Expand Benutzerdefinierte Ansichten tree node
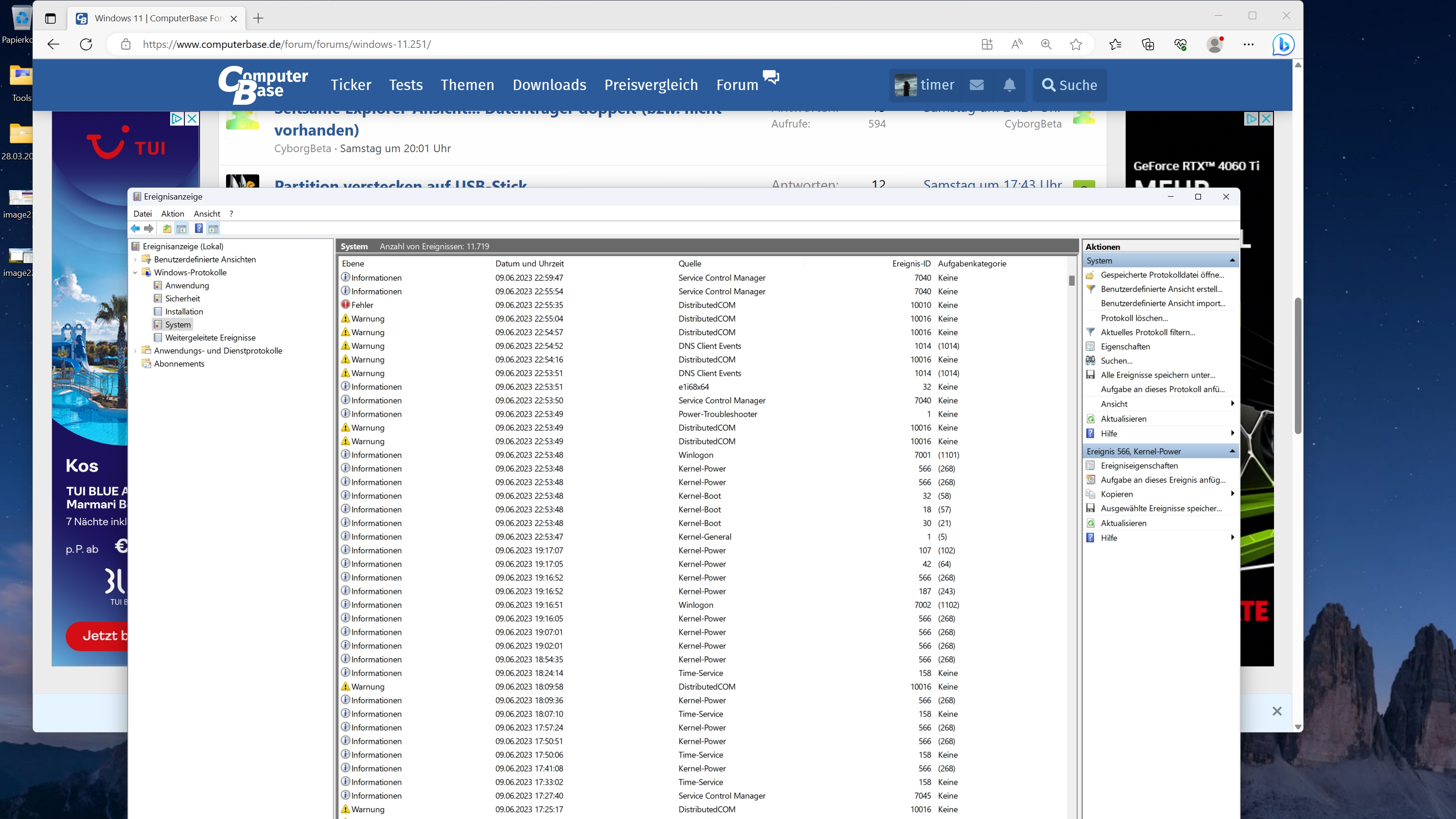1456x819 pixels. click(x=135, y=259)
